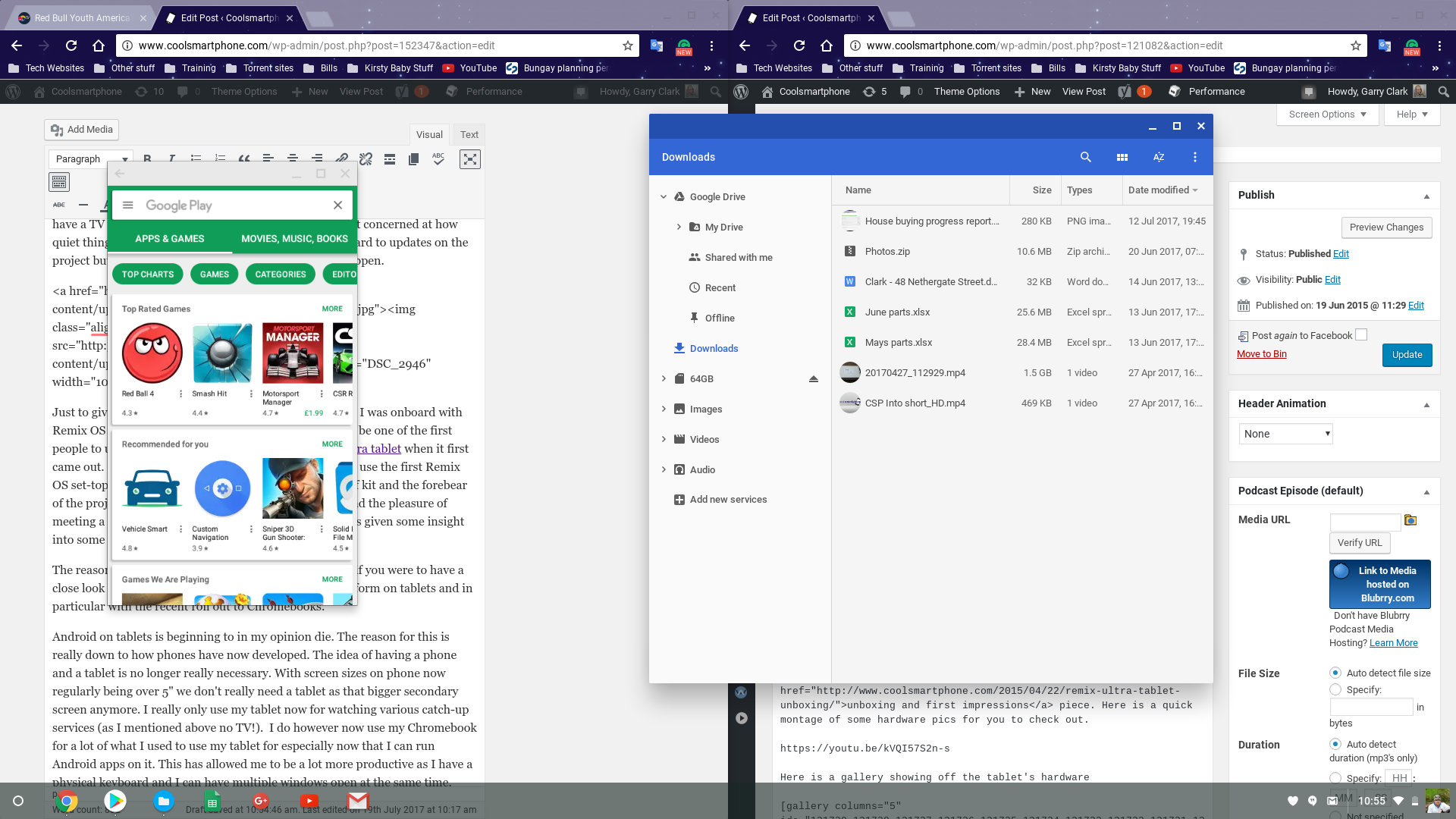
Task: Open the Chrome OS launcher circle
Action: point(18,801)
